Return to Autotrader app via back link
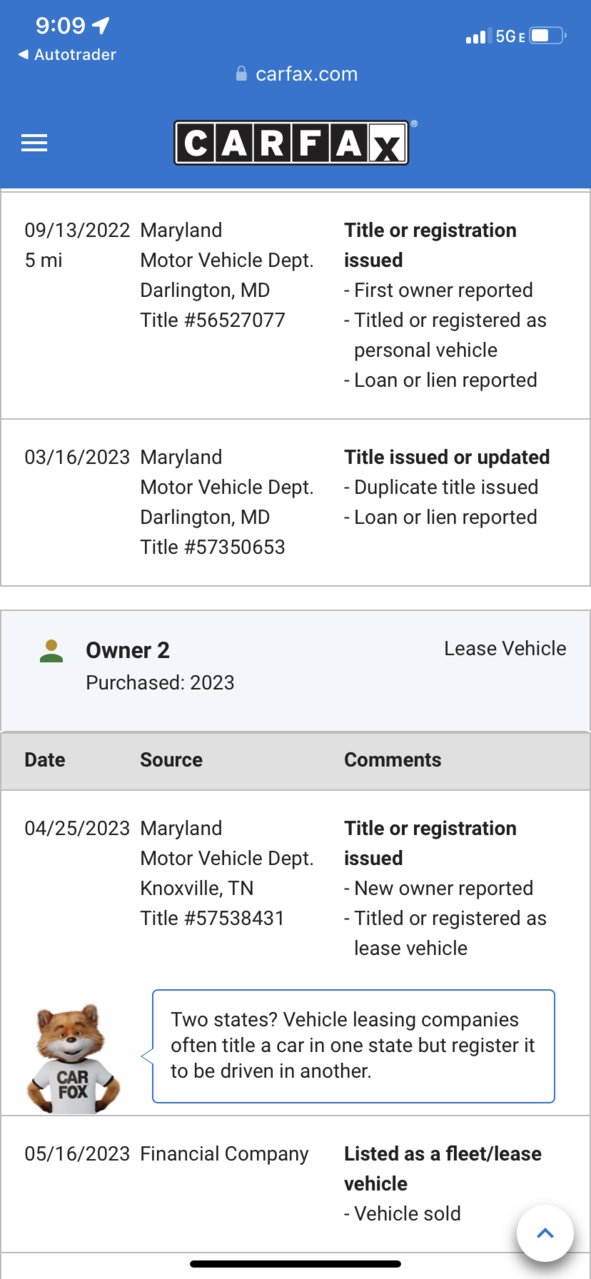 pos(67,55)
